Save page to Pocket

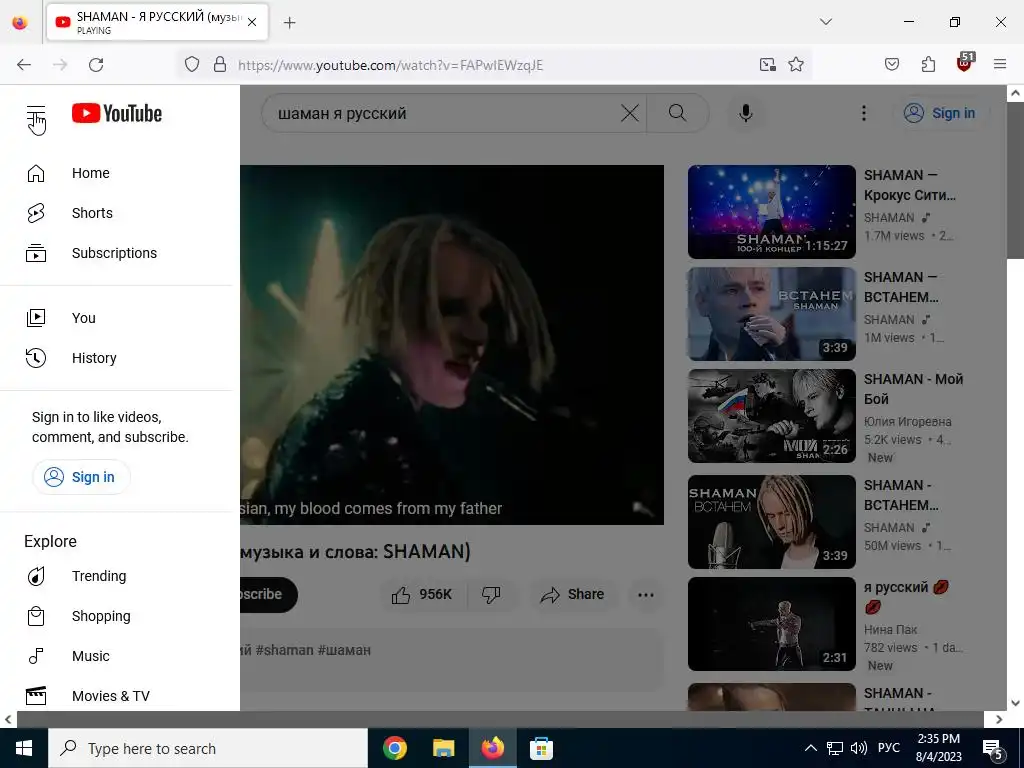[892, 64]
